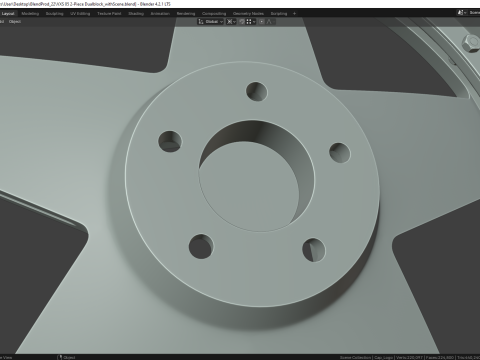Switch to the Texture Paint workspace

tap(109, 14)
